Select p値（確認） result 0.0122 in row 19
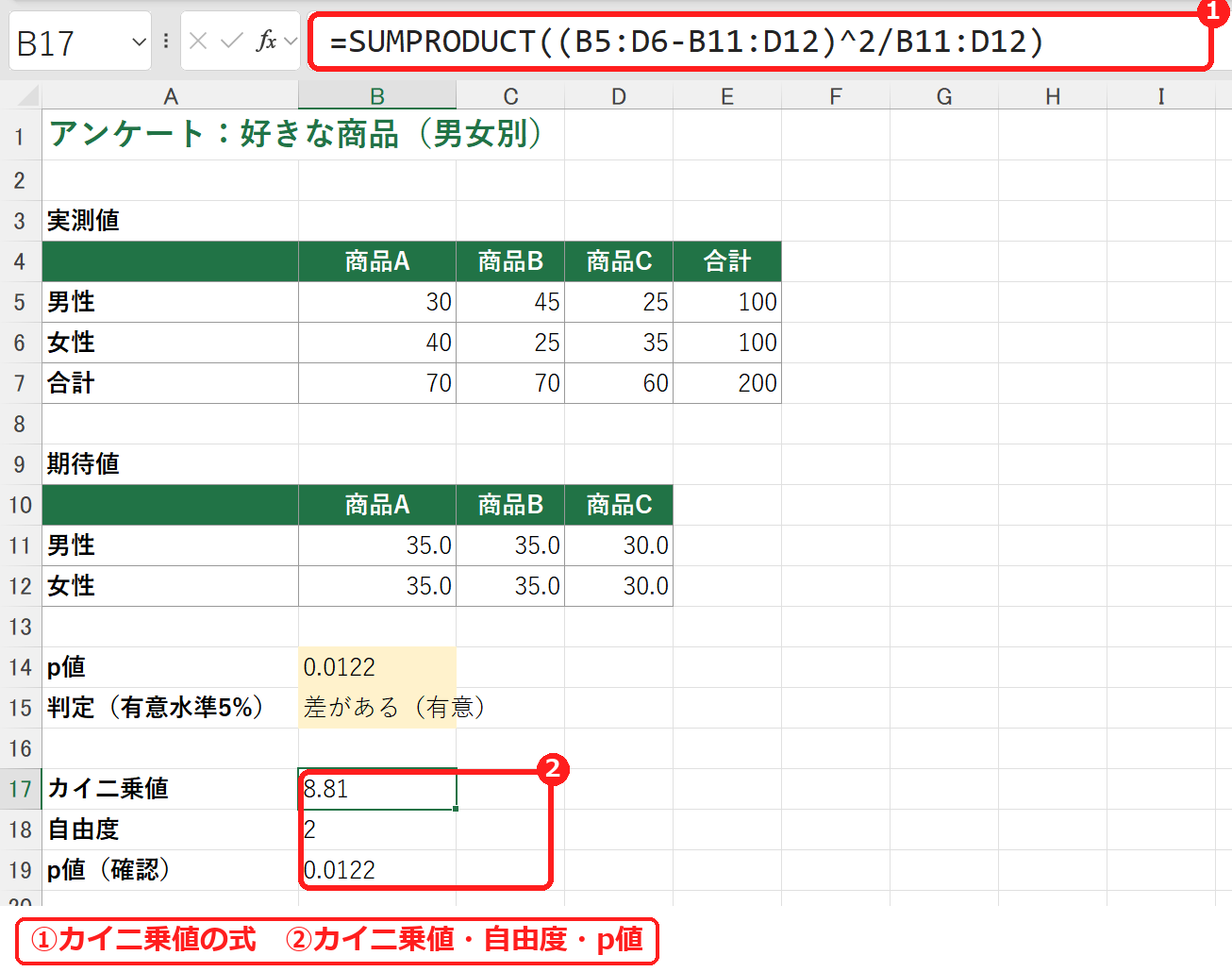1232x972 pixels. (x=377, y=870)
